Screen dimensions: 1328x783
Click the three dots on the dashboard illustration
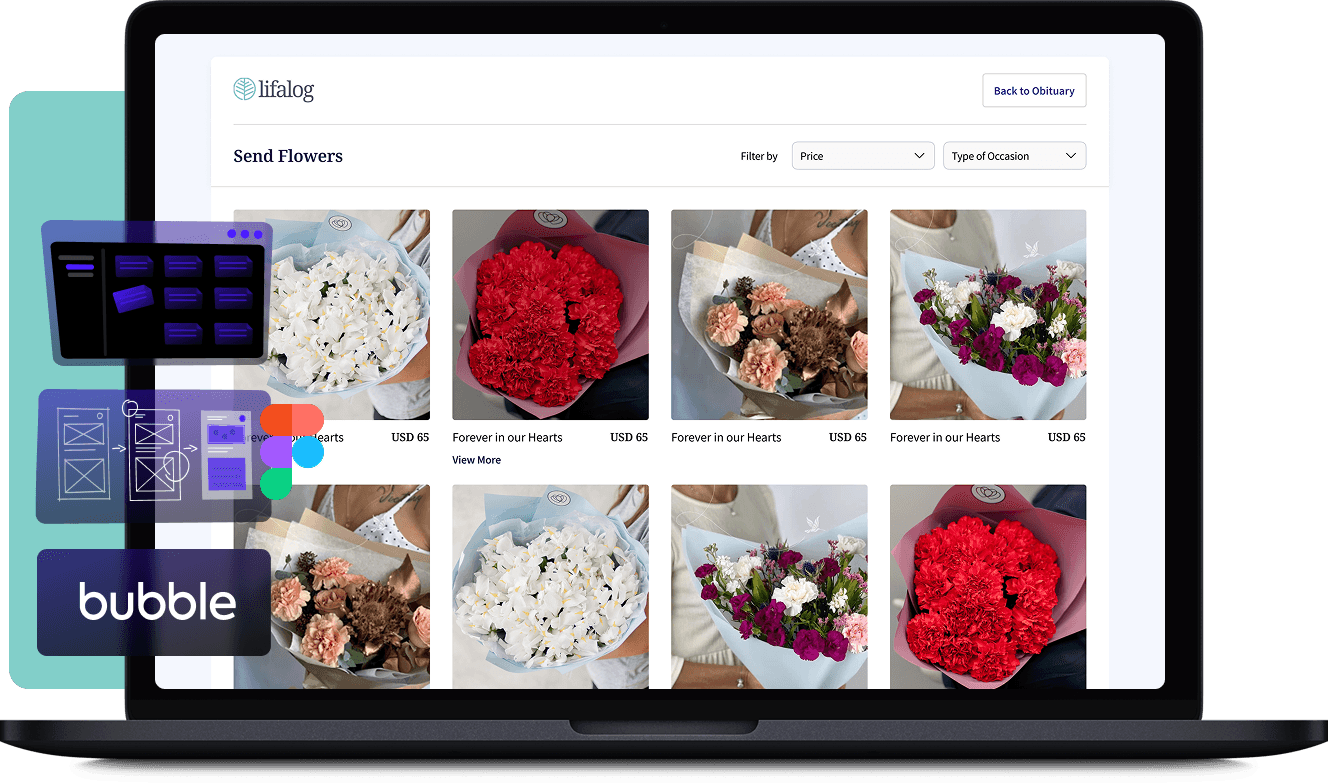(245, 234)
